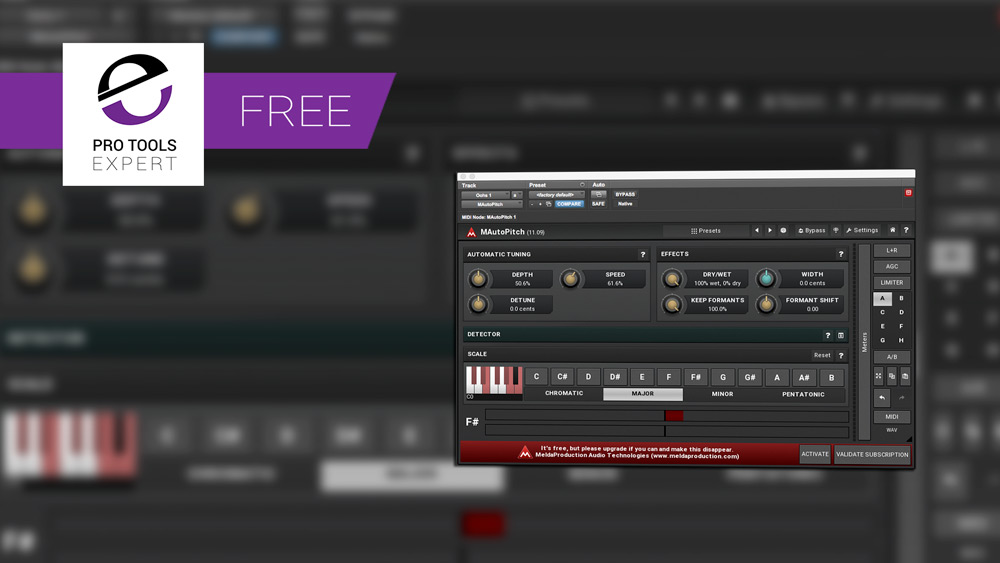Adjust the Depth knob in Automatic Tuning
The width and height of the screenshot is (1000, 563).
click(478, 279)
